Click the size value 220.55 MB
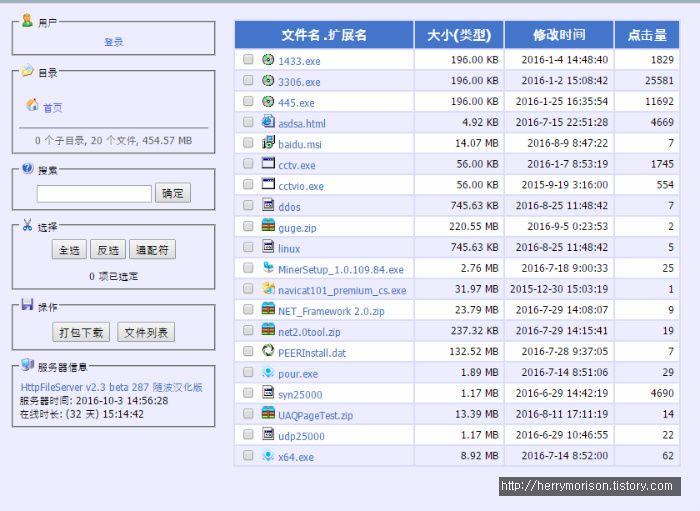700x511 pixels. [474, 226]
